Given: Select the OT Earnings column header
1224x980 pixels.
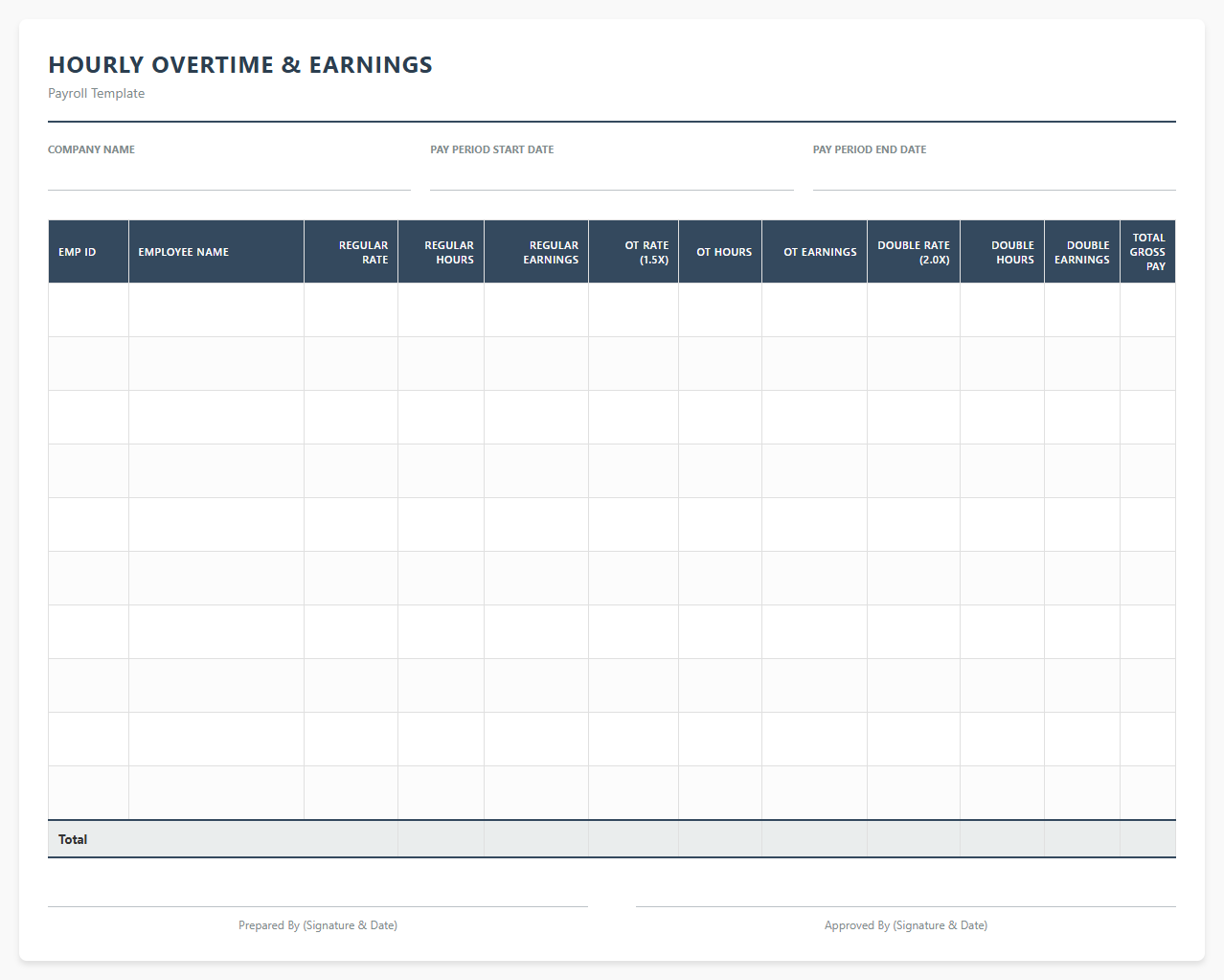Looking at the screenshot, I should click(x=815, y=252).
